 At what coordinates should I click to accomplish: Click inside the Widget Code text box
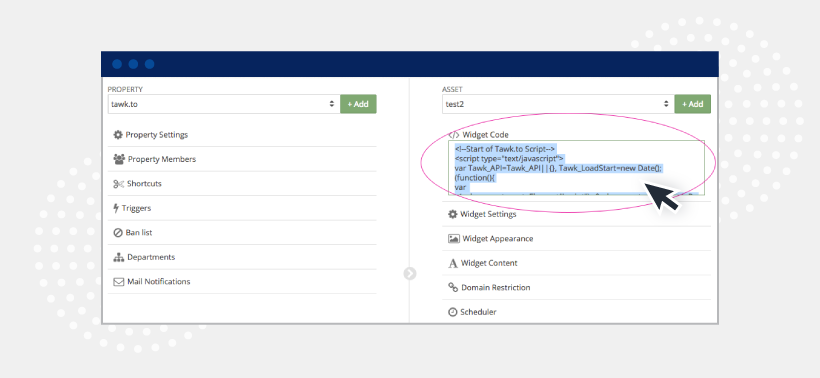click(x=576, y=167)
